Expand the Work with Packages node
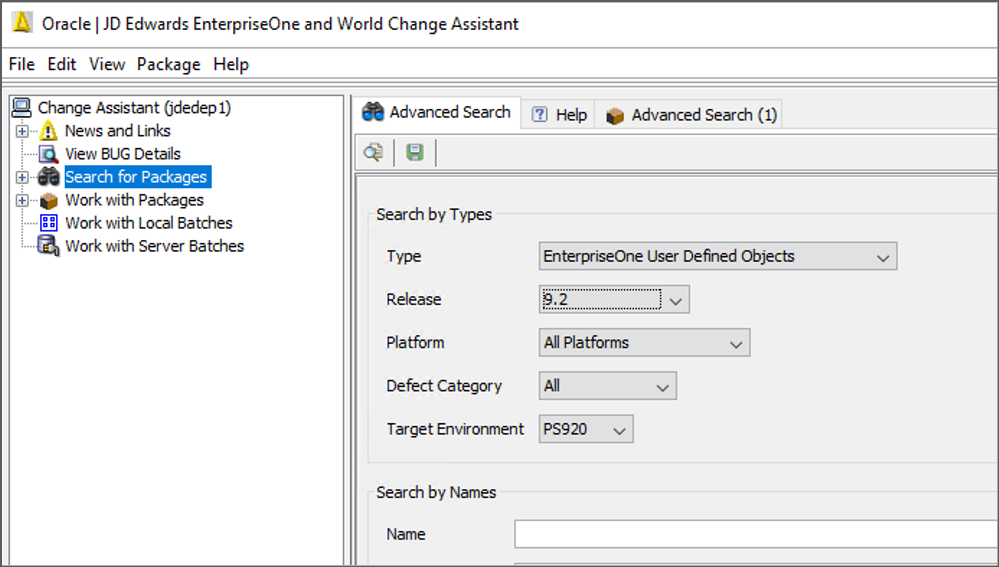This screenshot has width=999, height=567. 22,200
